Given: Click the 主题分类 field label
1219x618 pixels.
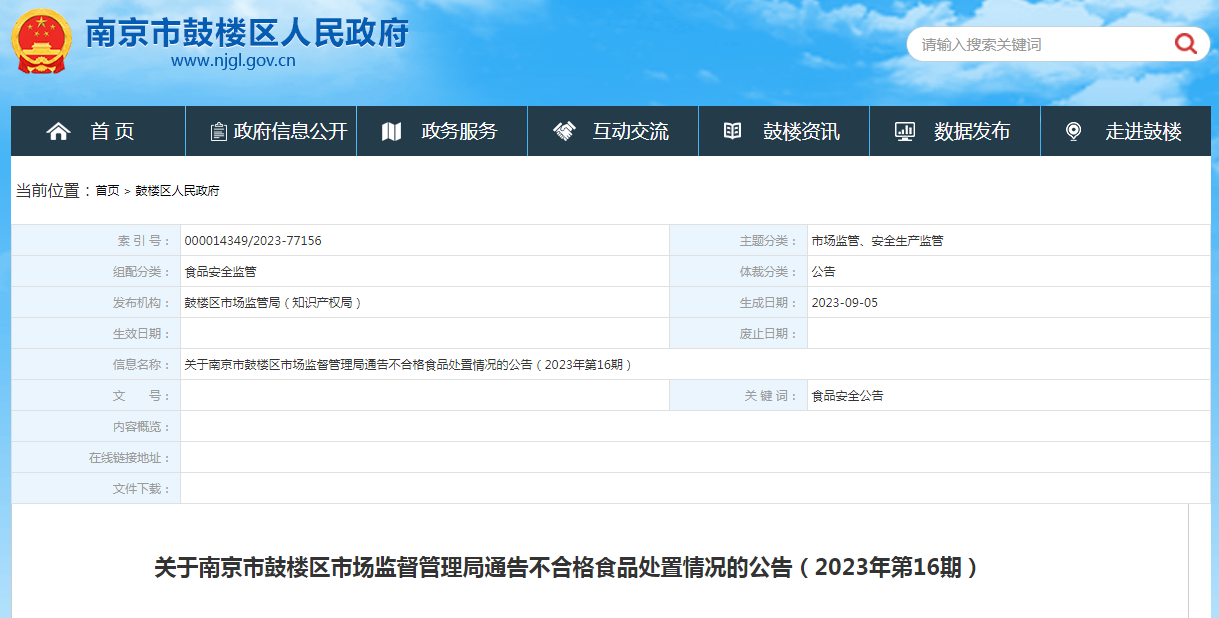Looking at the screenshot, I should coord(769,241).
